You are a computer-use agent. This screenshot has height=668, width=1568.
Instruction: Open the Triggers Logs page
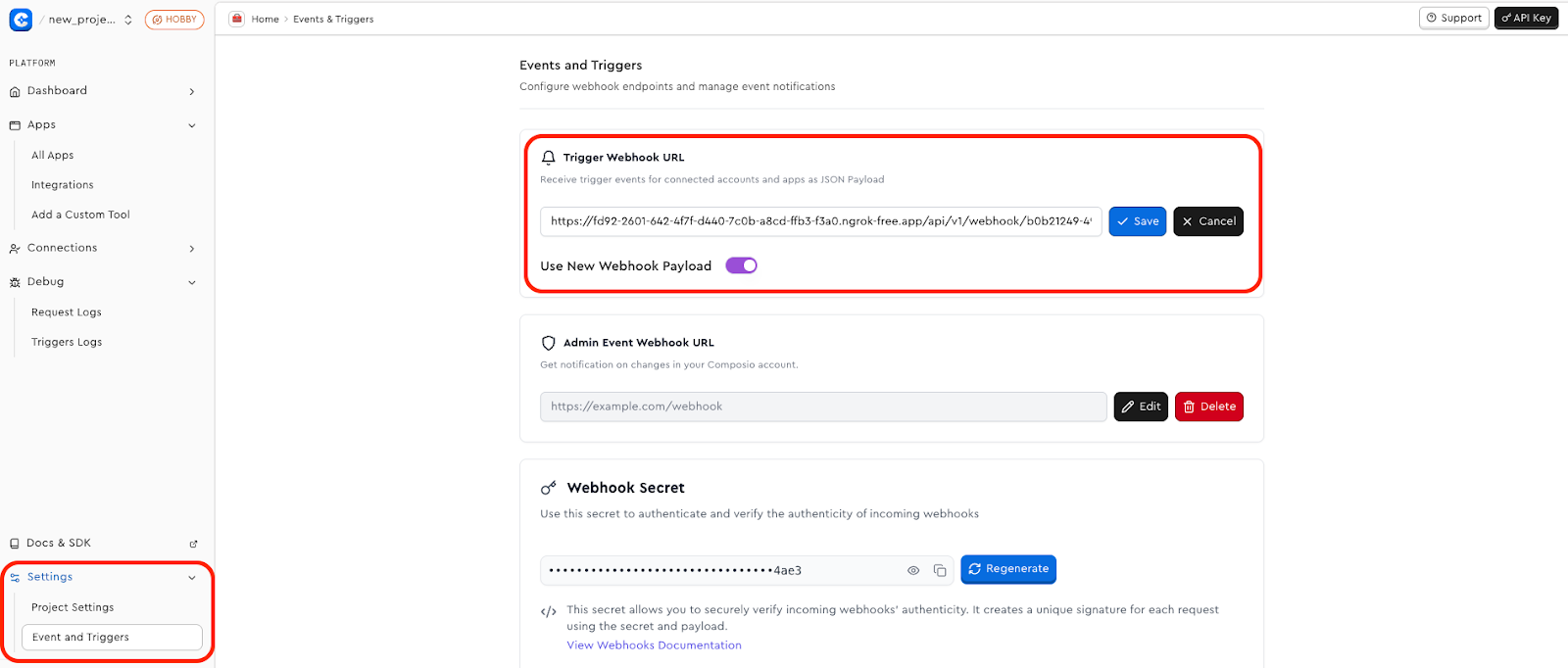[x=66, y=341]
